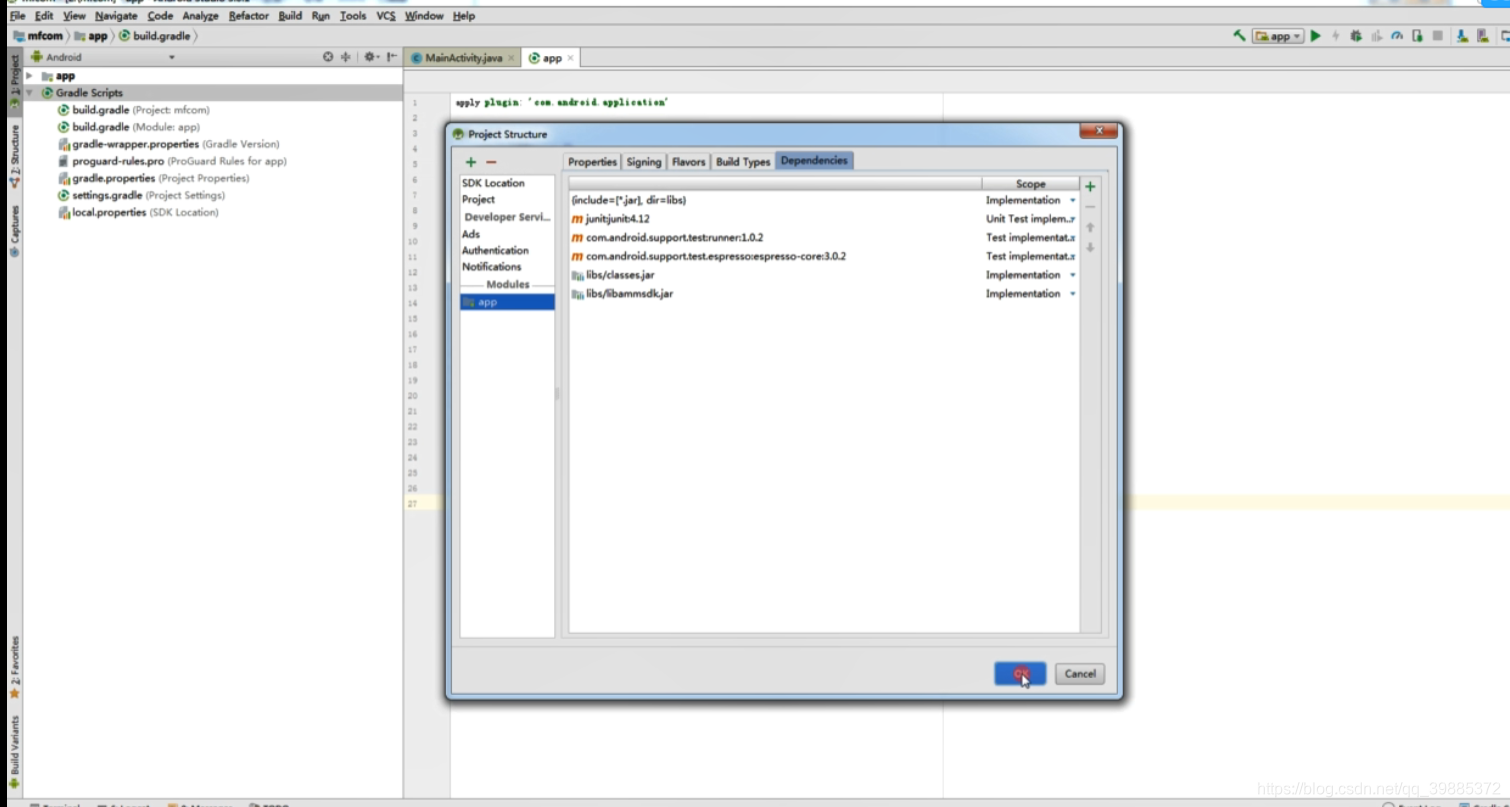The width and height of the screenshot is (1510, 807).
Task: Open Project panel settings gear dropdown
Action: pos(371,57)
